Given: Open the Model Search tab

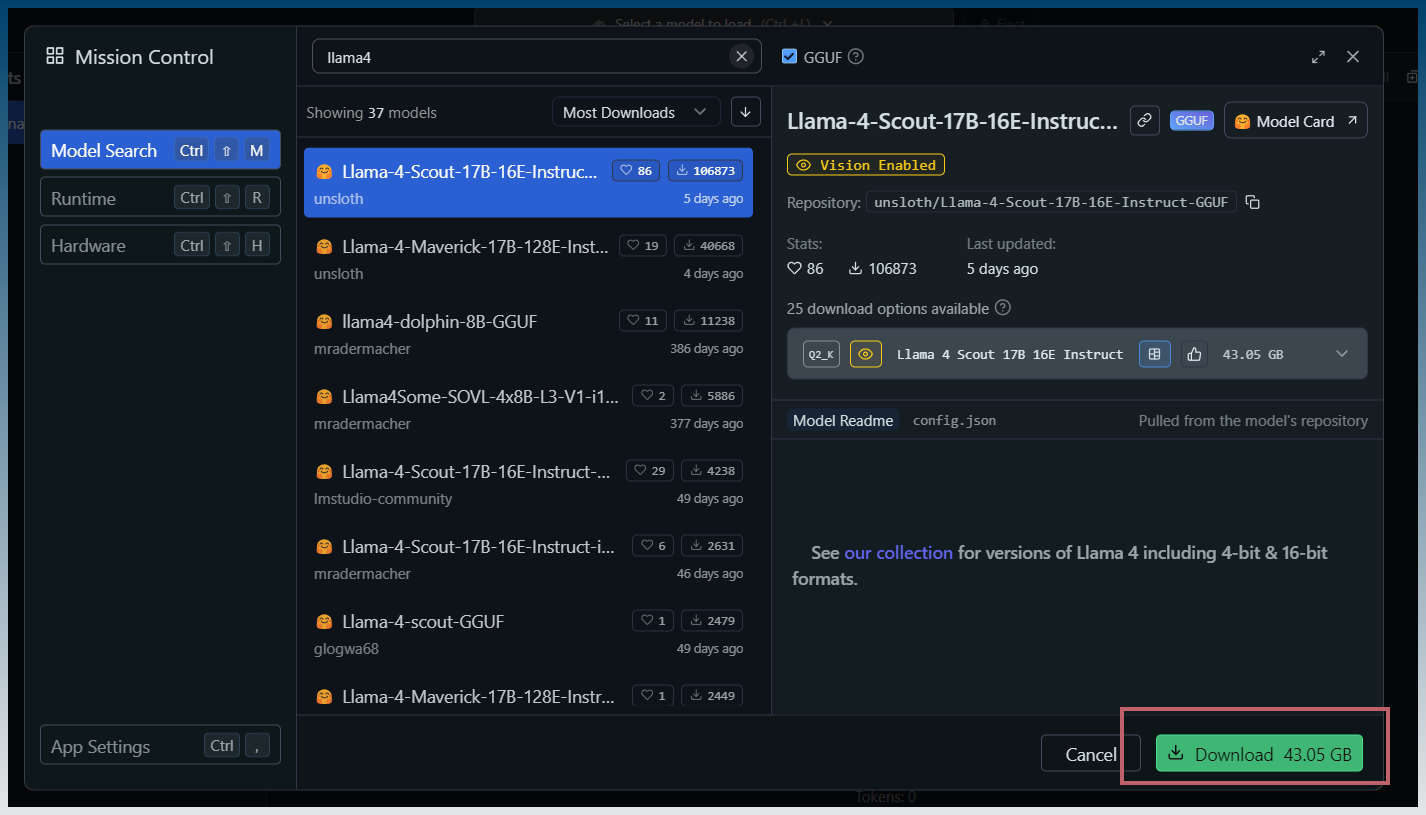Looking at the screenshot, I should point(160,150).
